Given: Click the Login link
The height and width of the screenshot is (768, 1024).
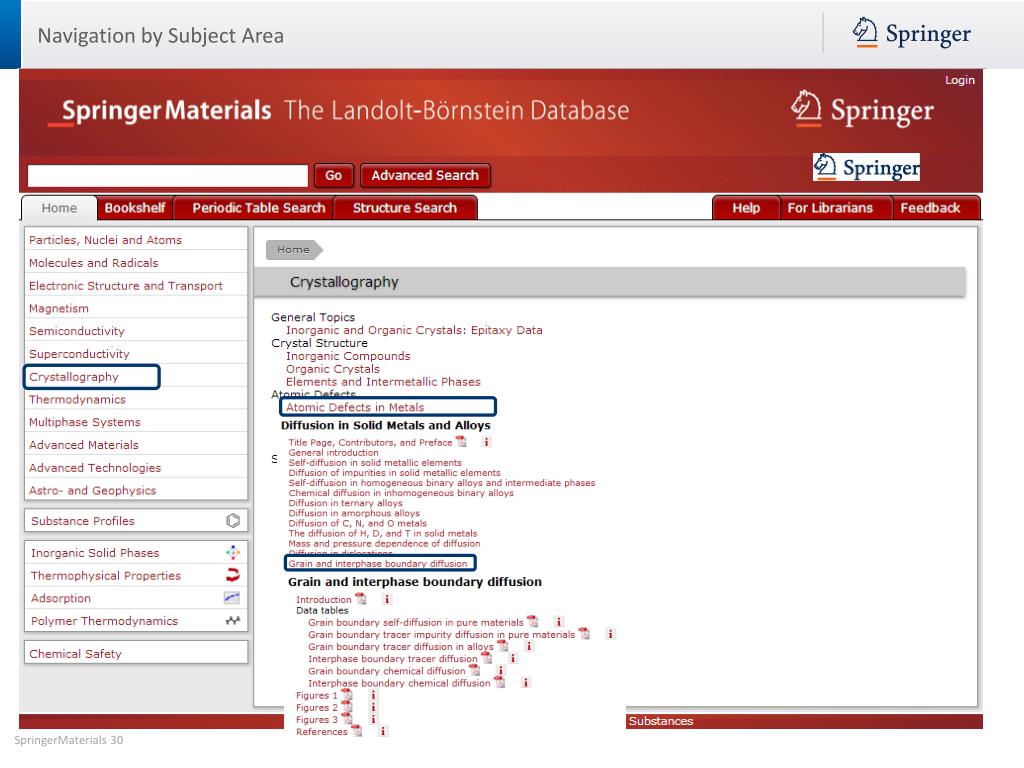Looking at the screenshot, I should 959,80.
